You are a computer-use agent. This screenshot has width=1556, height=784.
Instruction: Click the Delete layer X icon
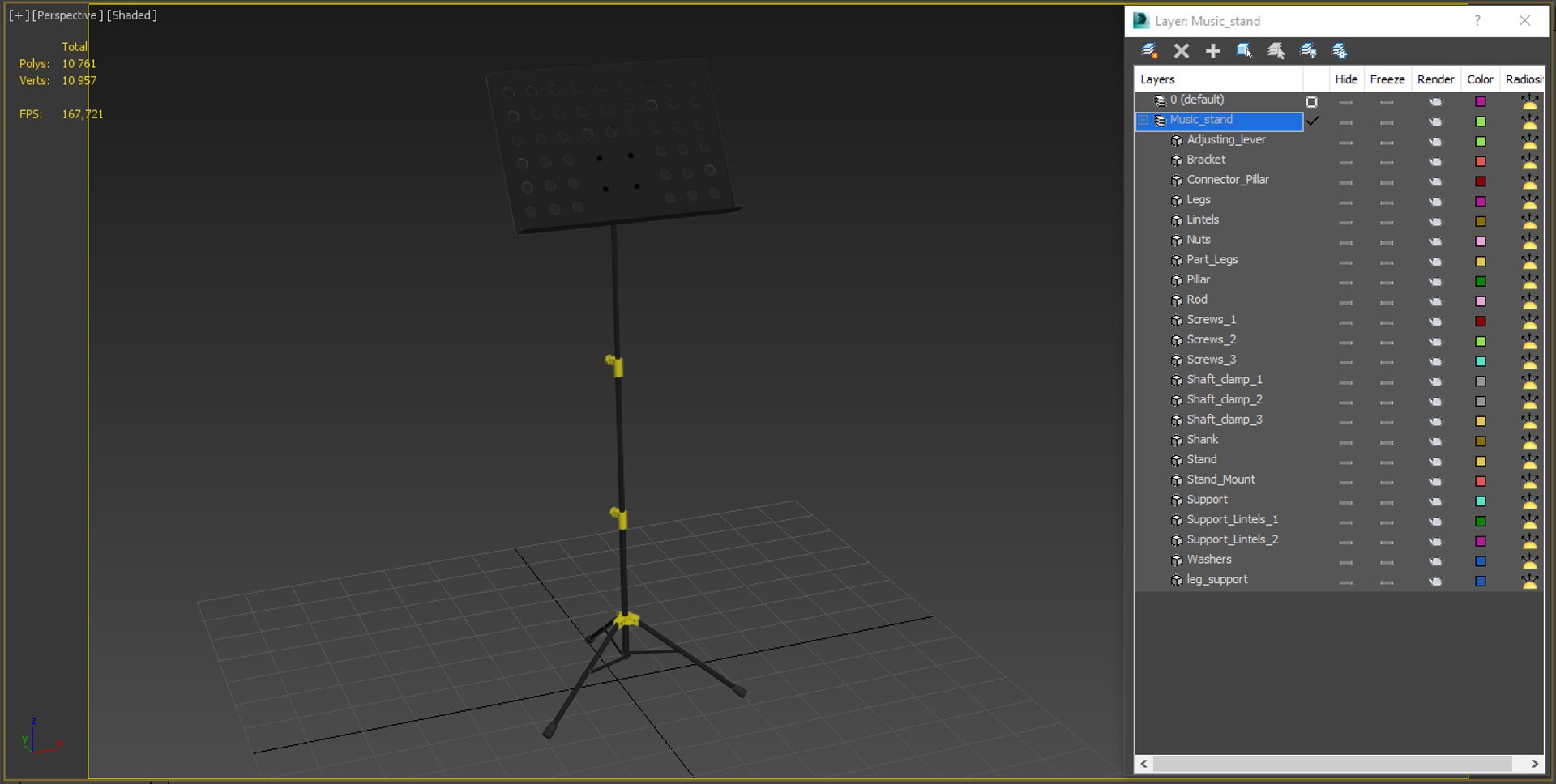pos(1182,51)
